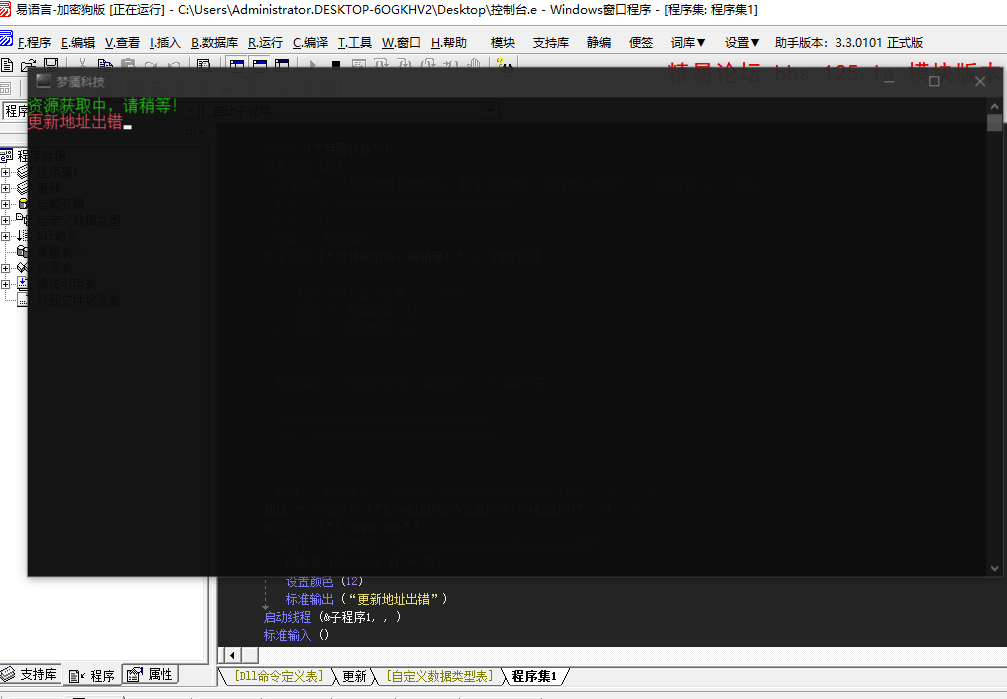Click the third window-layout toolbar icon
This screenshot has height=699, width=1007.
click(x=282, y=64)
